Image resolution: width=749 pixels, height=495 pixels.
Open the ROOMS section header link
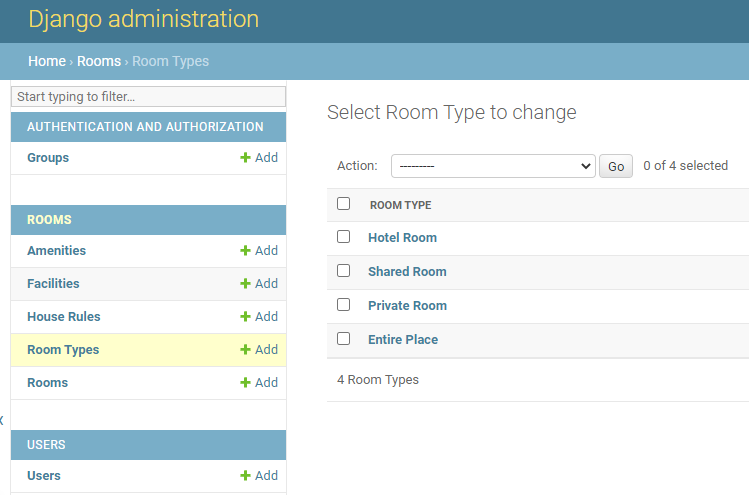(x=49, y=220)
